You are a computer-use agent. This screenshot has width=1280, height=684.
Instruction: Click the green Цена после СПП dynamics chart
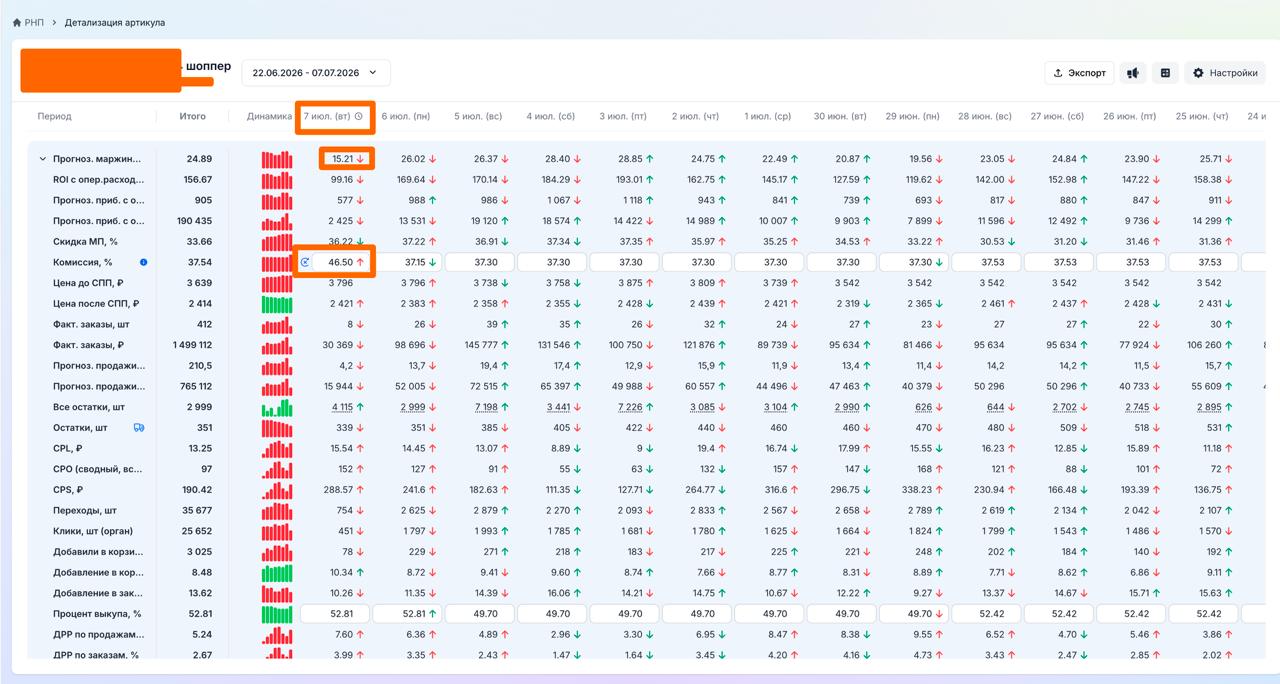277,304
